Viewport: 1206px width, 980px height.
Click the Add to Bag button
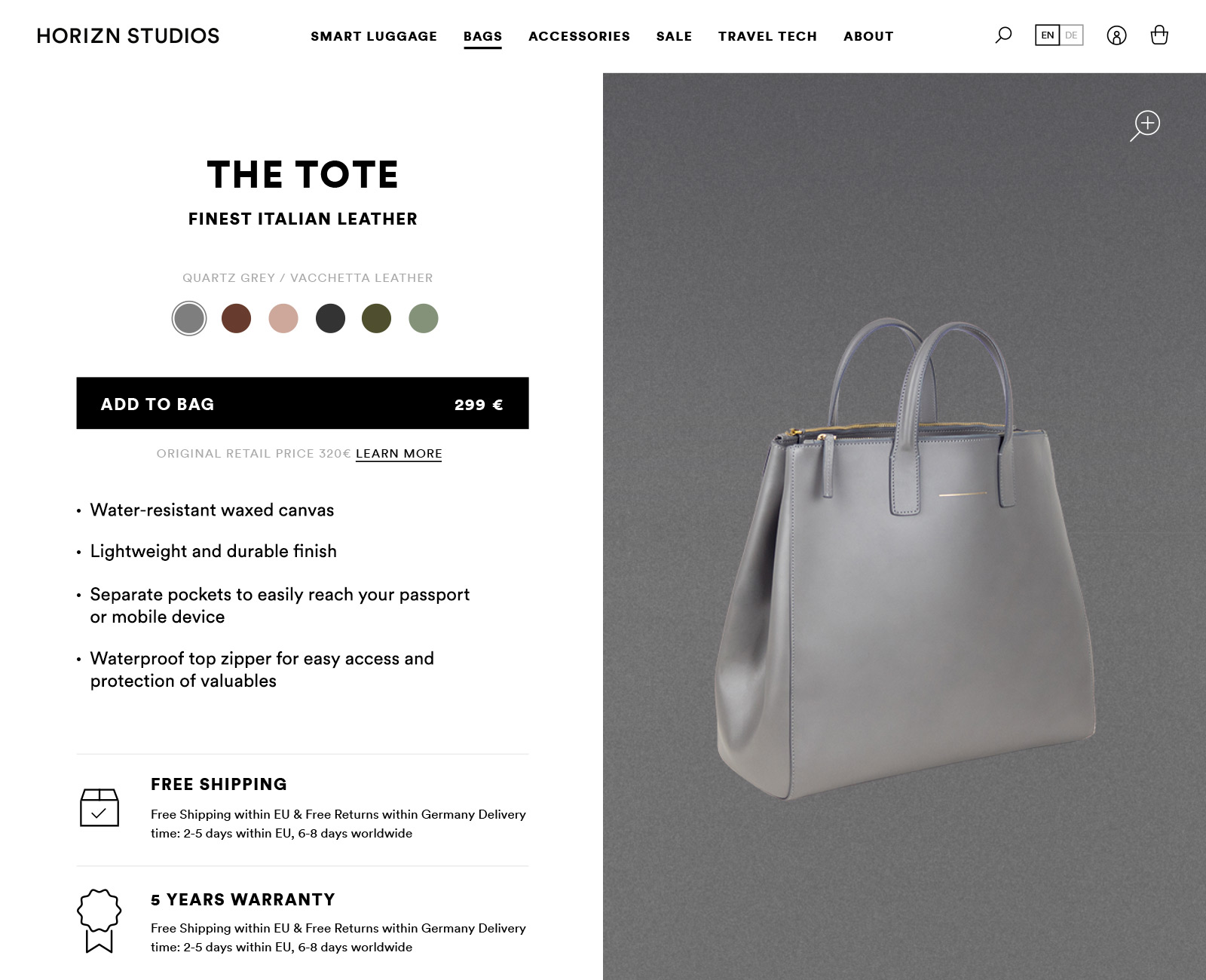(302, 403)
